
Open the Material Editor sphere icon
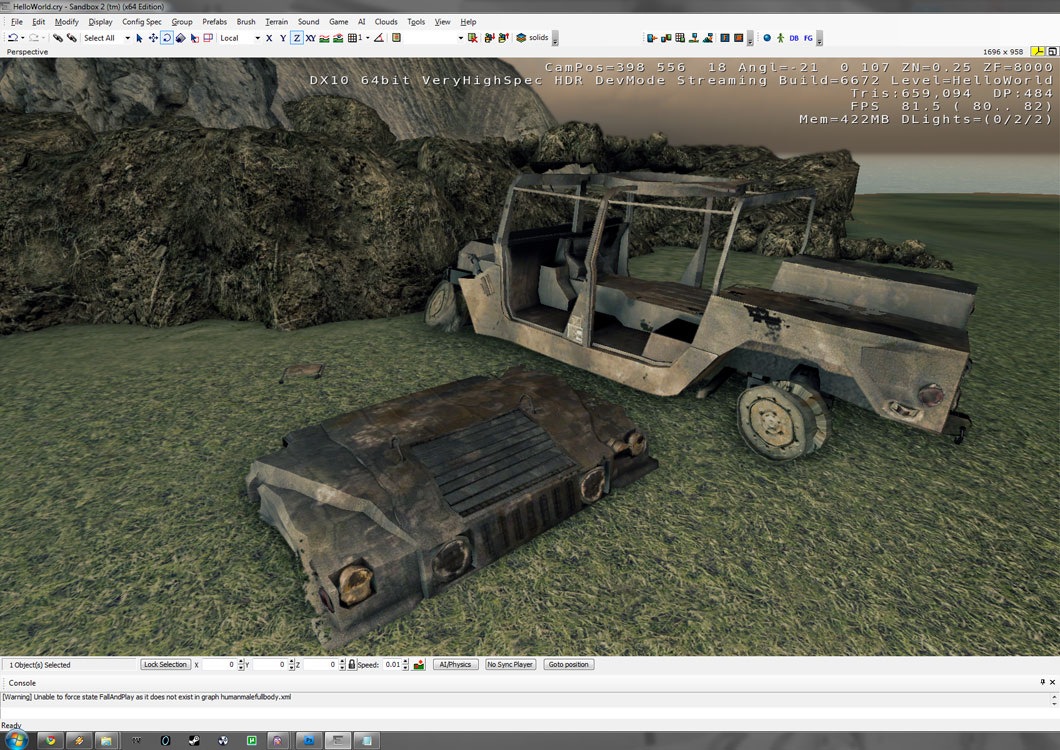[x=767, y=38]
